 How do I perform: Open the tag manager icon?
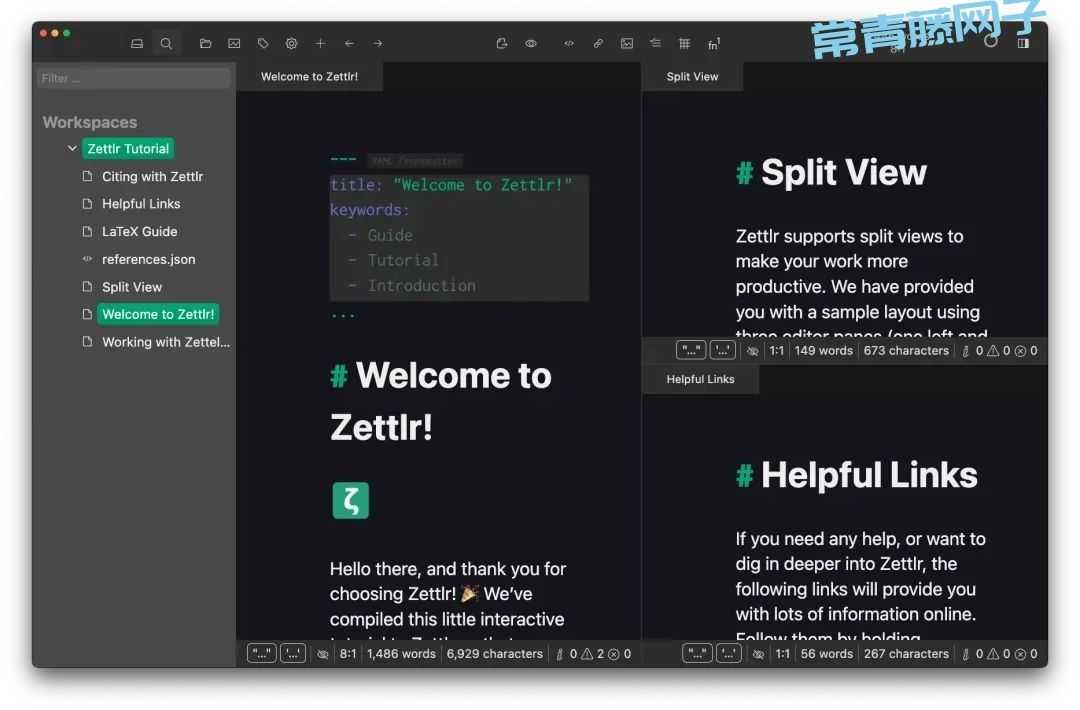pos(263,43)
